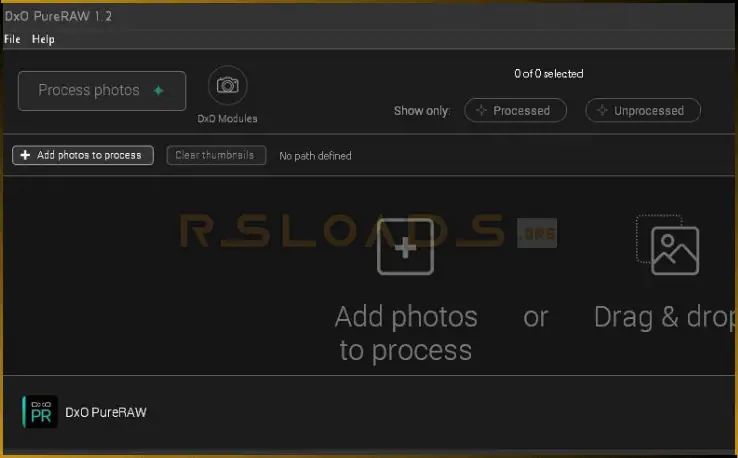This screenshot has height=458, width=738.
Task: Click the Clear thumbnails button
Action: pos(216,155)
